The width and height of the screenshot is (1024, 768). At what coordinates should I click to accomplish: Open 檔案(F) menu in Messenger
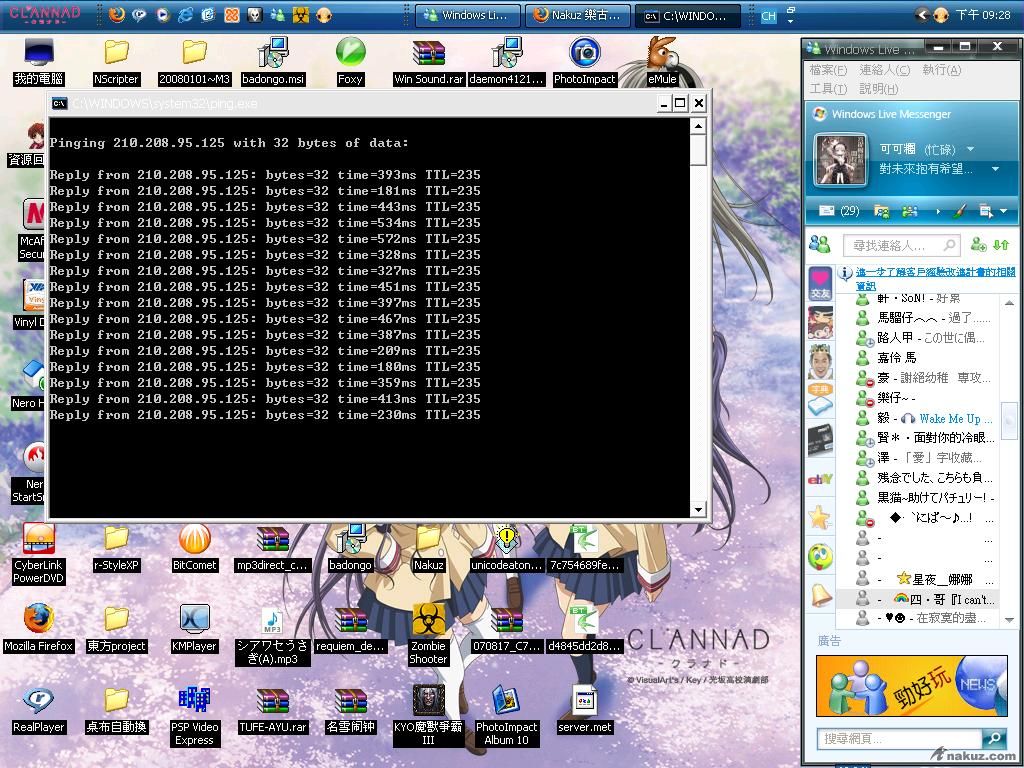coord(828,70)
